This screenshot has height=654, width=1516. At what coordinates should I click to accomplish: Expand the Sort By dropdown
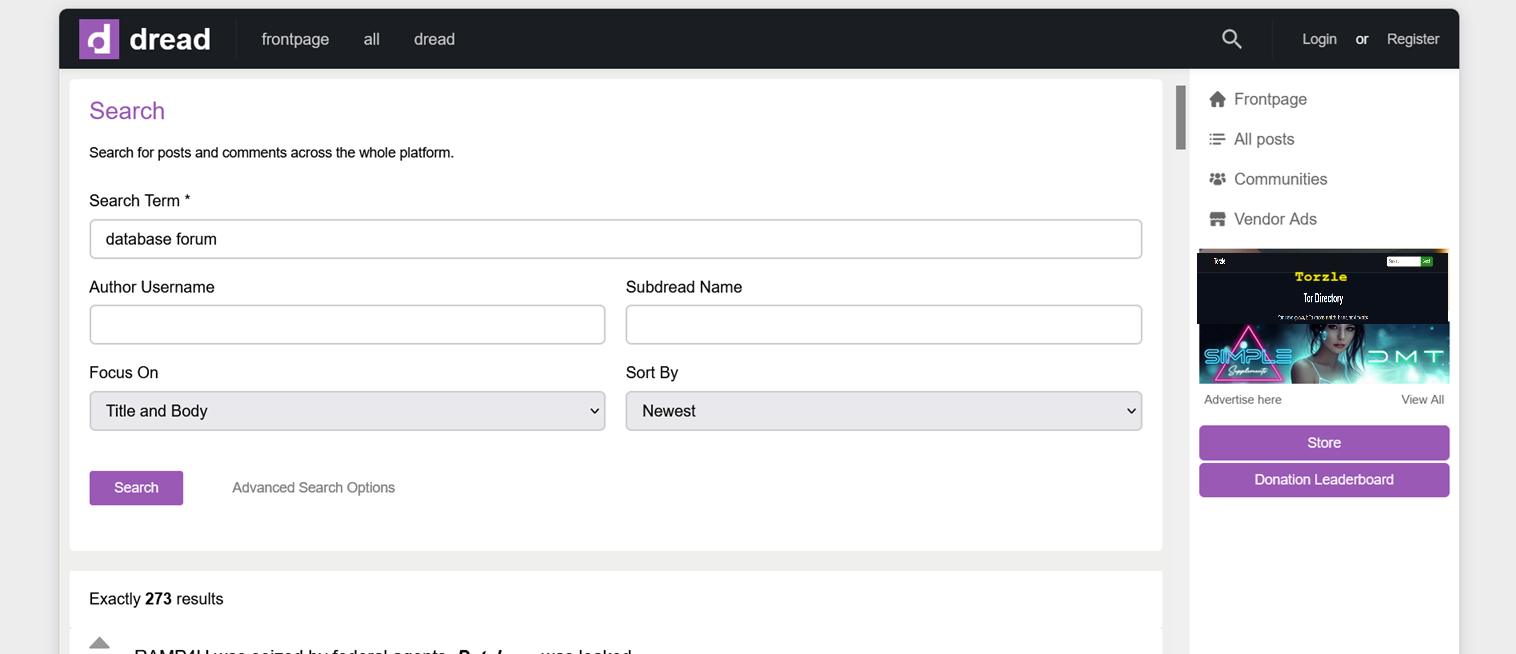pyautogui.click(x=883, y=410)
